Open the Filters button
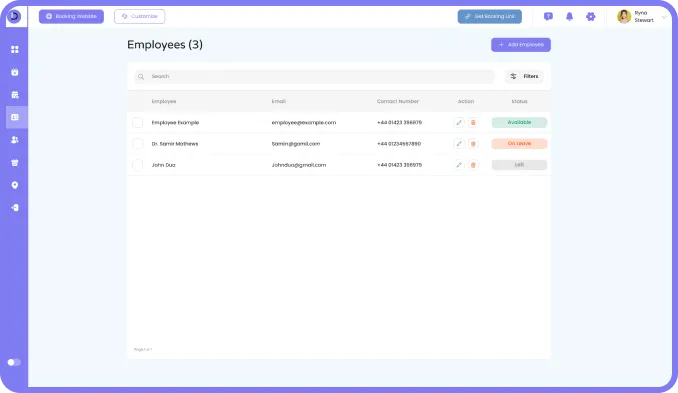The image size is (678, 393). [x=524, y=77]
